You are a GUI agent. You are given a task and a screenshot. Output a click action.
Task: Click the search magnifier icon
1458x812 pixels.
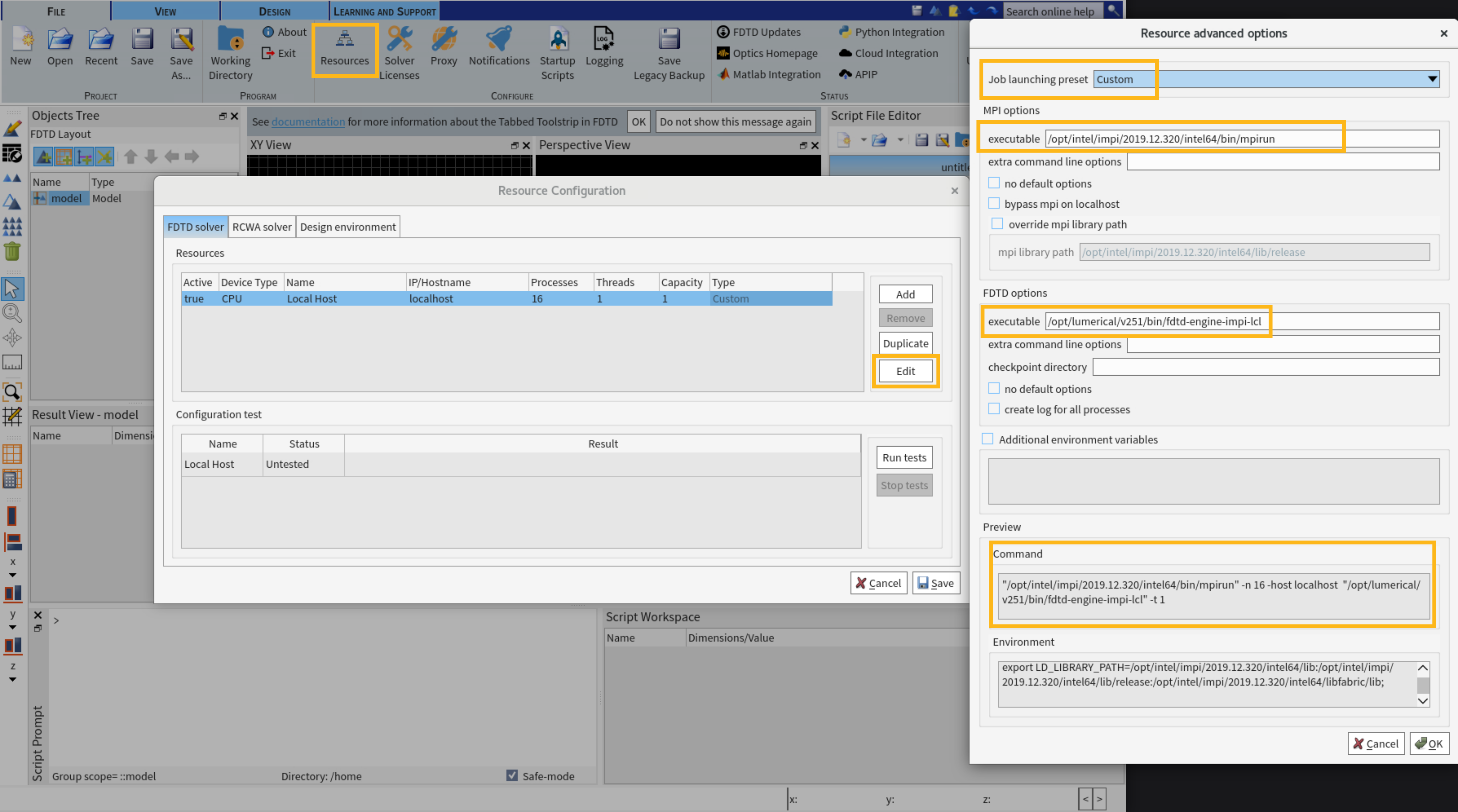(1113, 10)
